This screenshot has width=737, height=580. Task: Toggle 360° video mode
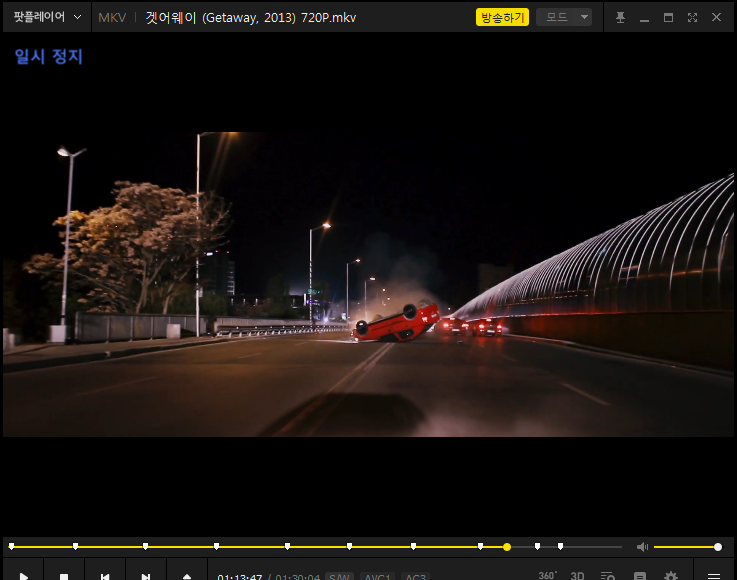pyautogui.click(x=548, y=575)
